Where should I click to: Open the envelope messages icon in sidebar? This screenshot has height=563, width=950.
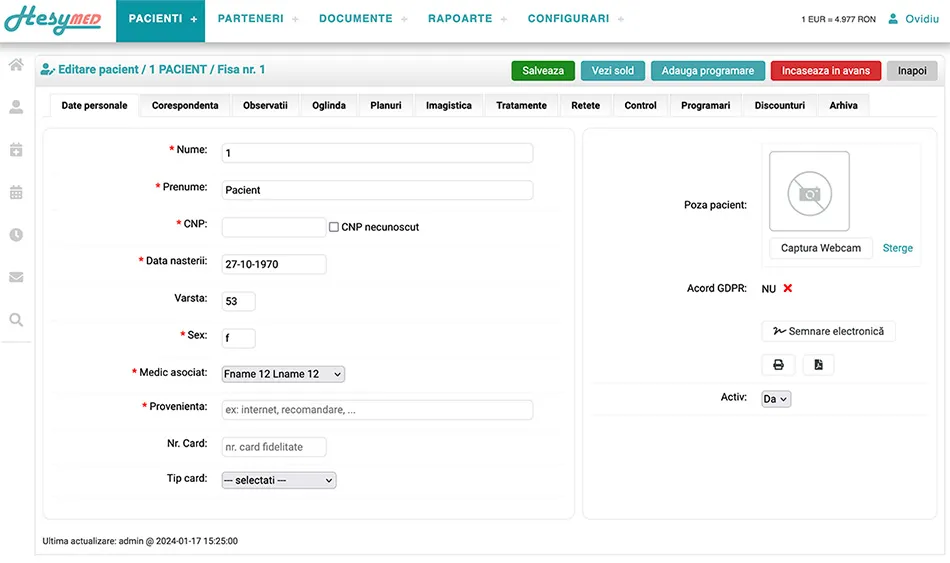click(16, 277)
